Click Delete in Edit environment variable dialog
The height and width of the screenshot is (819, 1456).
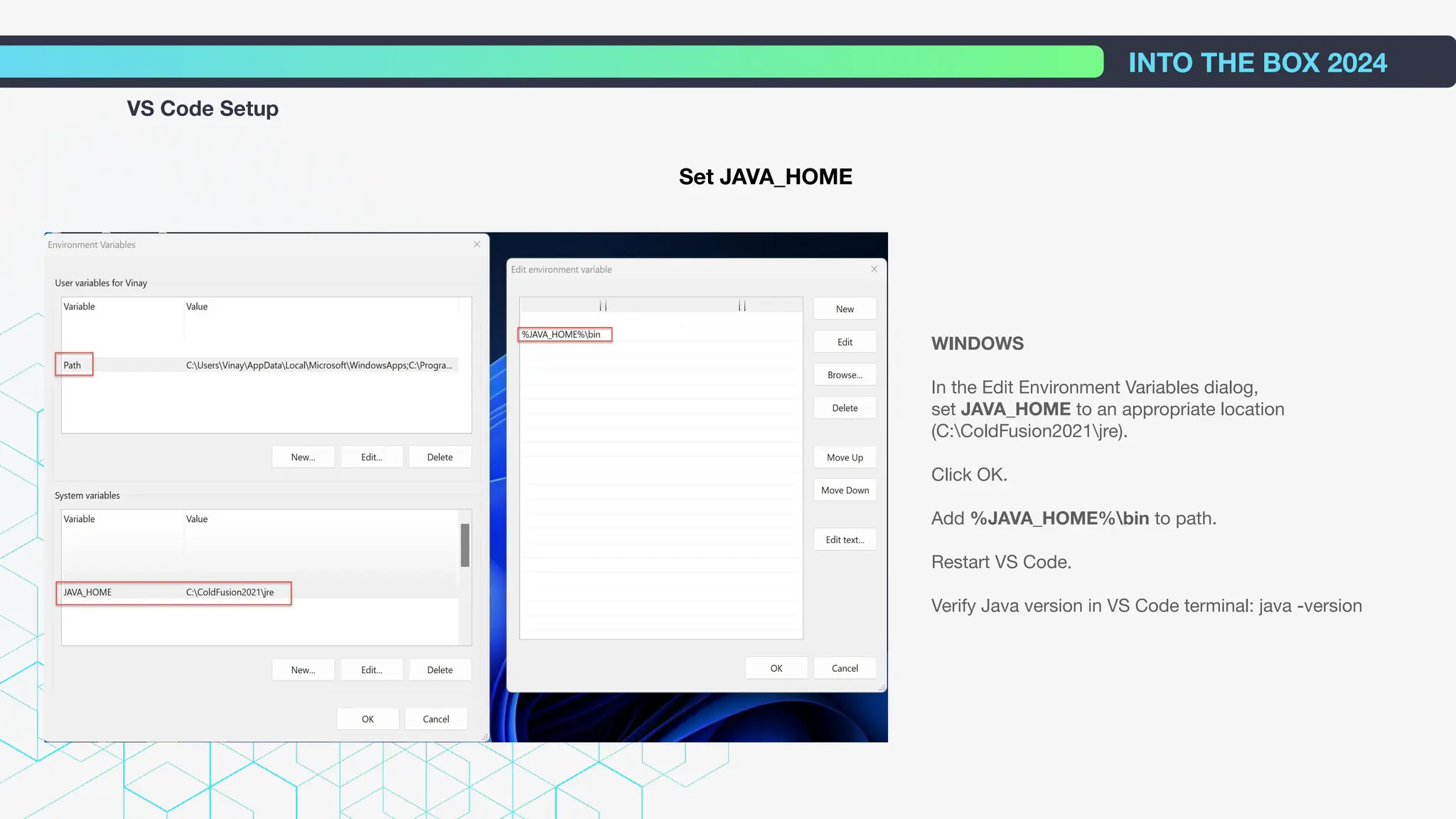tap(845, 408)
